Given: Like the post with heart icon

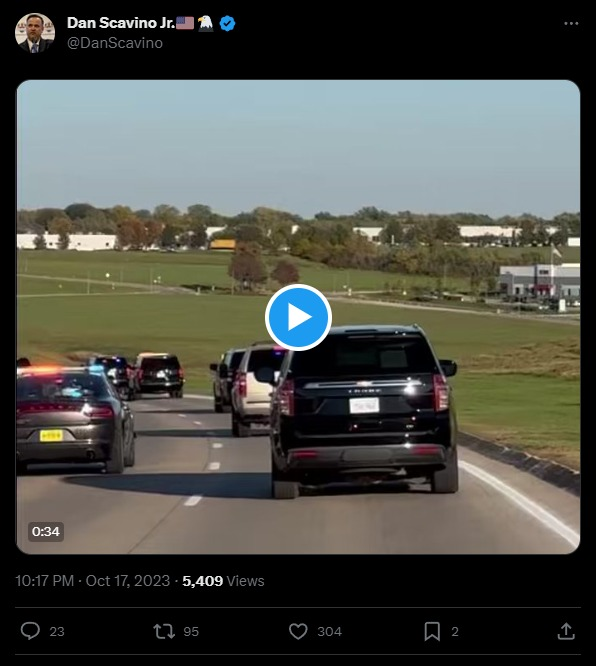Looking at the screenshot, I should 298,631.
